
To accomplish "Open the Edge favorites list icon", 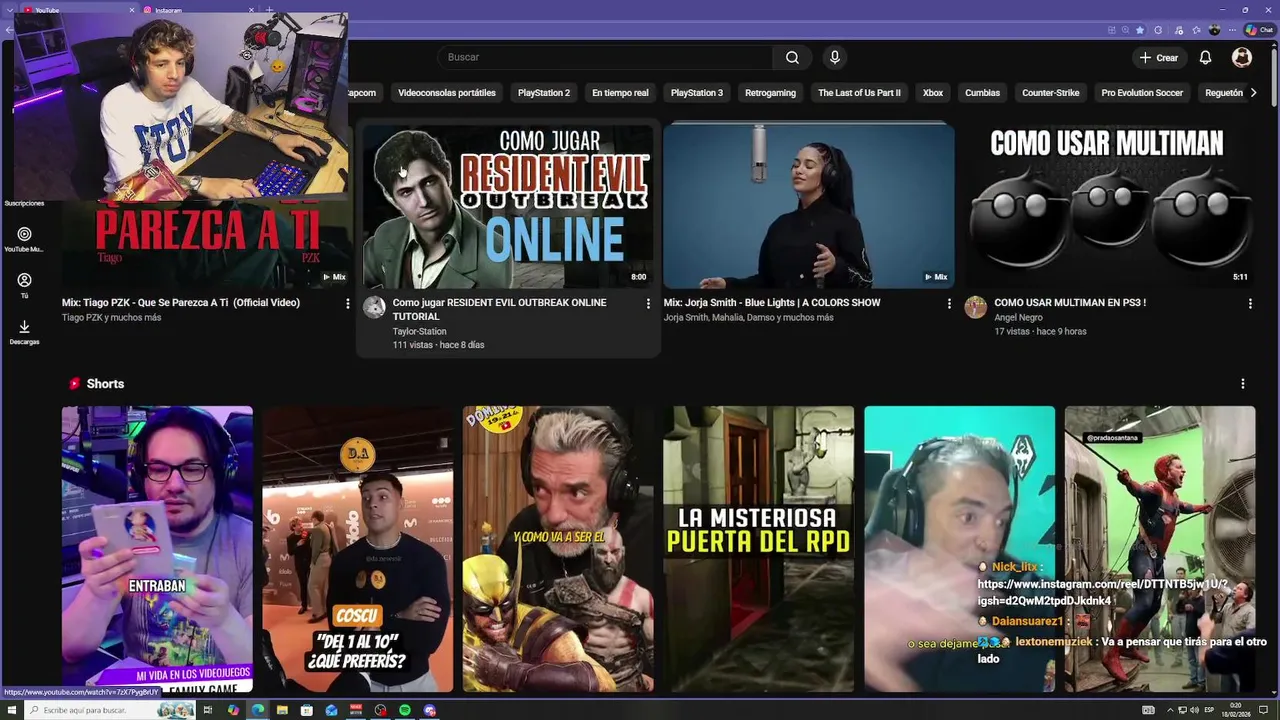I will click(1196, 30).
